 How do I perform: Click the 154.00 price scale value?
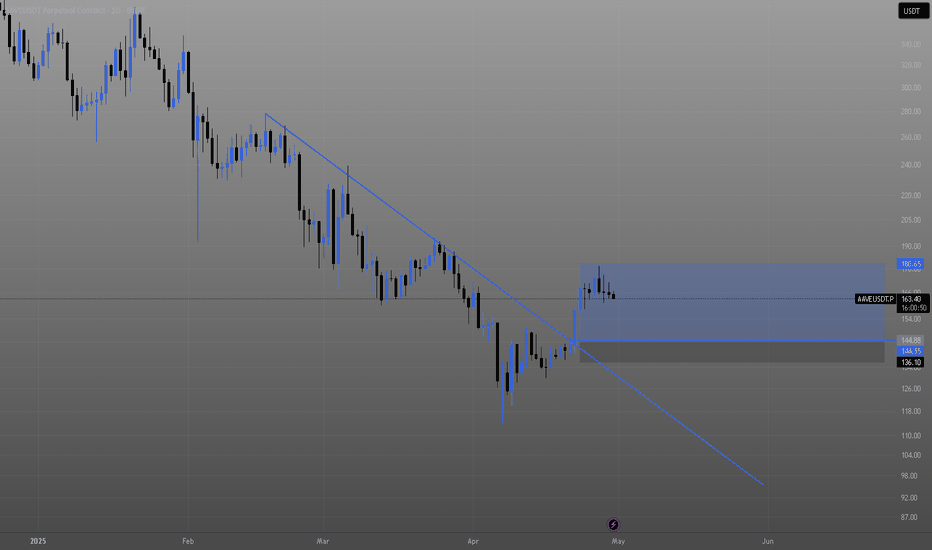pyautogui.click(x=911, y=319)
